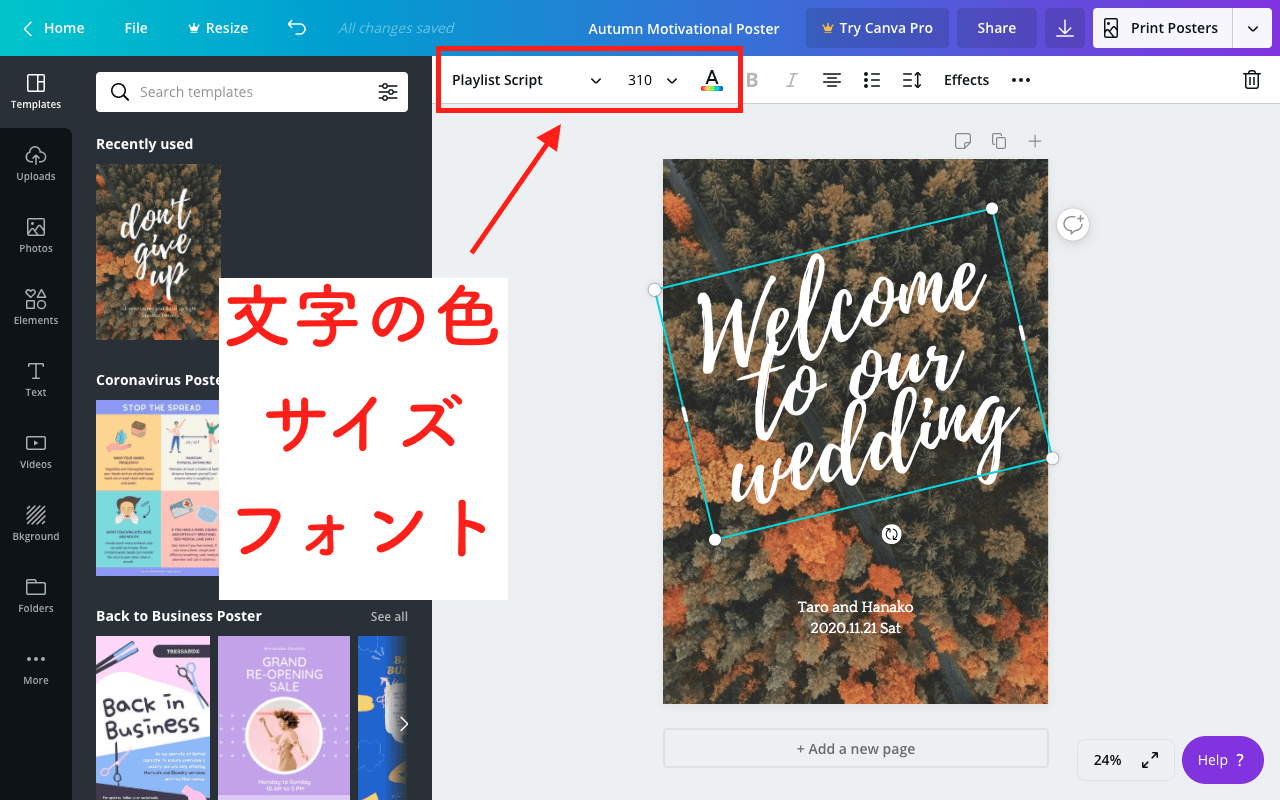Delete selected element with trash icon
Image resolution: width=1280 pixels, height=800 pixels.
(1251, 80)
